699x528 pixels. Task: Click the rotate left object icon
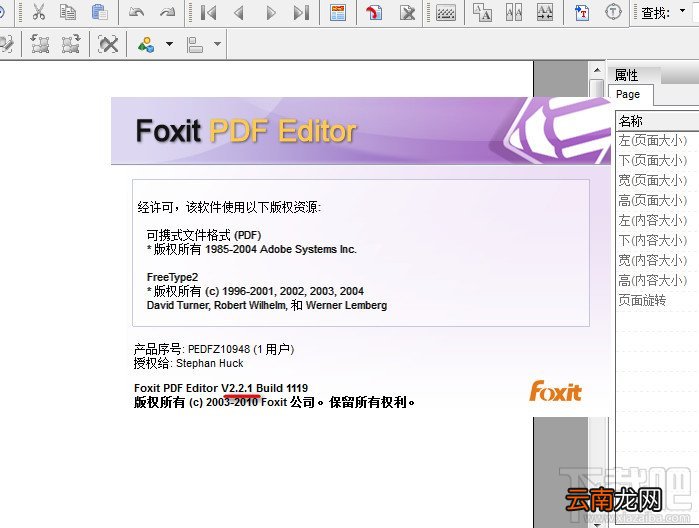click(40, 44)
